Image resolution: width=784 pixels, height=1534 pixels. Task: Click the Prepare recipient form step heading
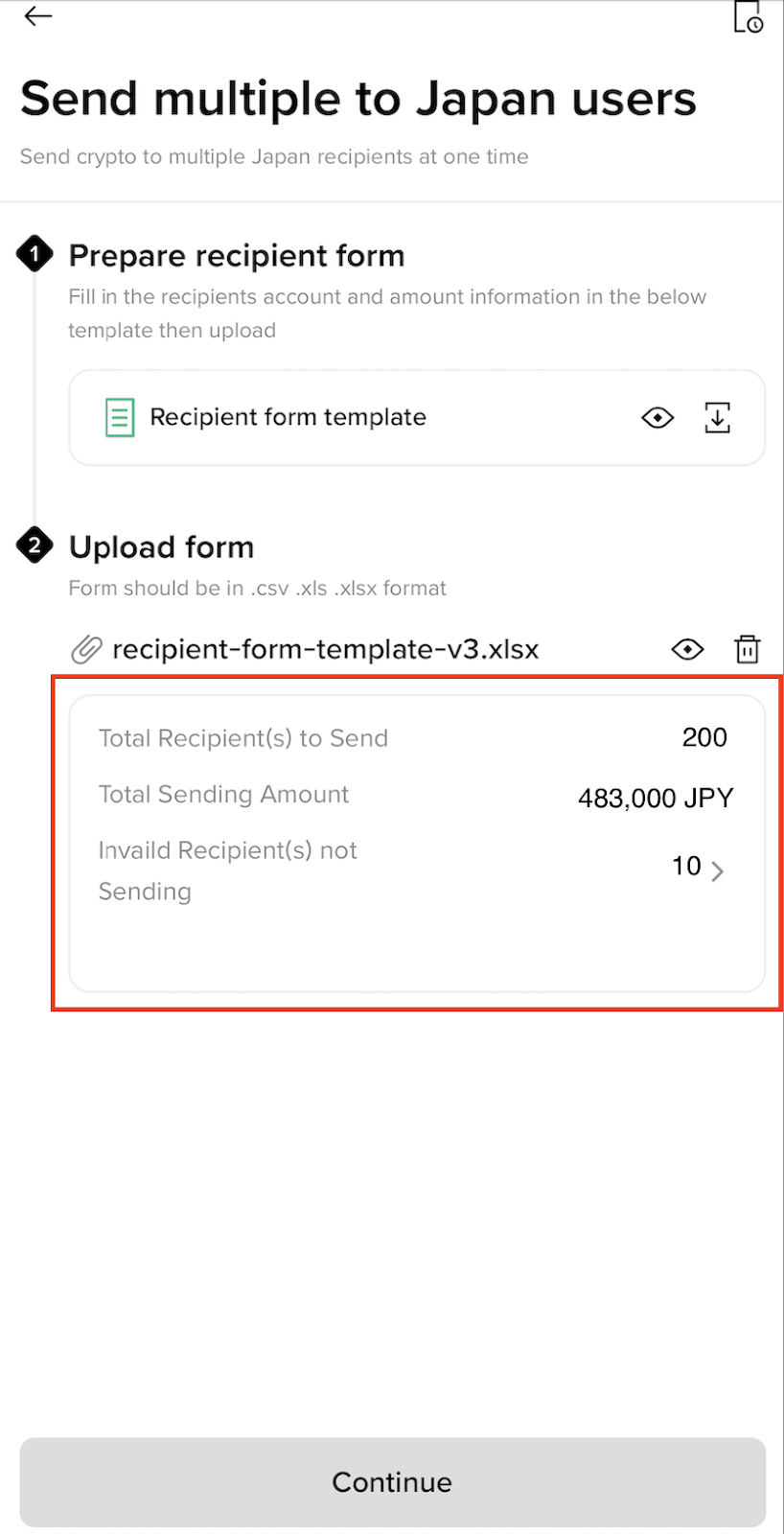[x=237, y=255]
